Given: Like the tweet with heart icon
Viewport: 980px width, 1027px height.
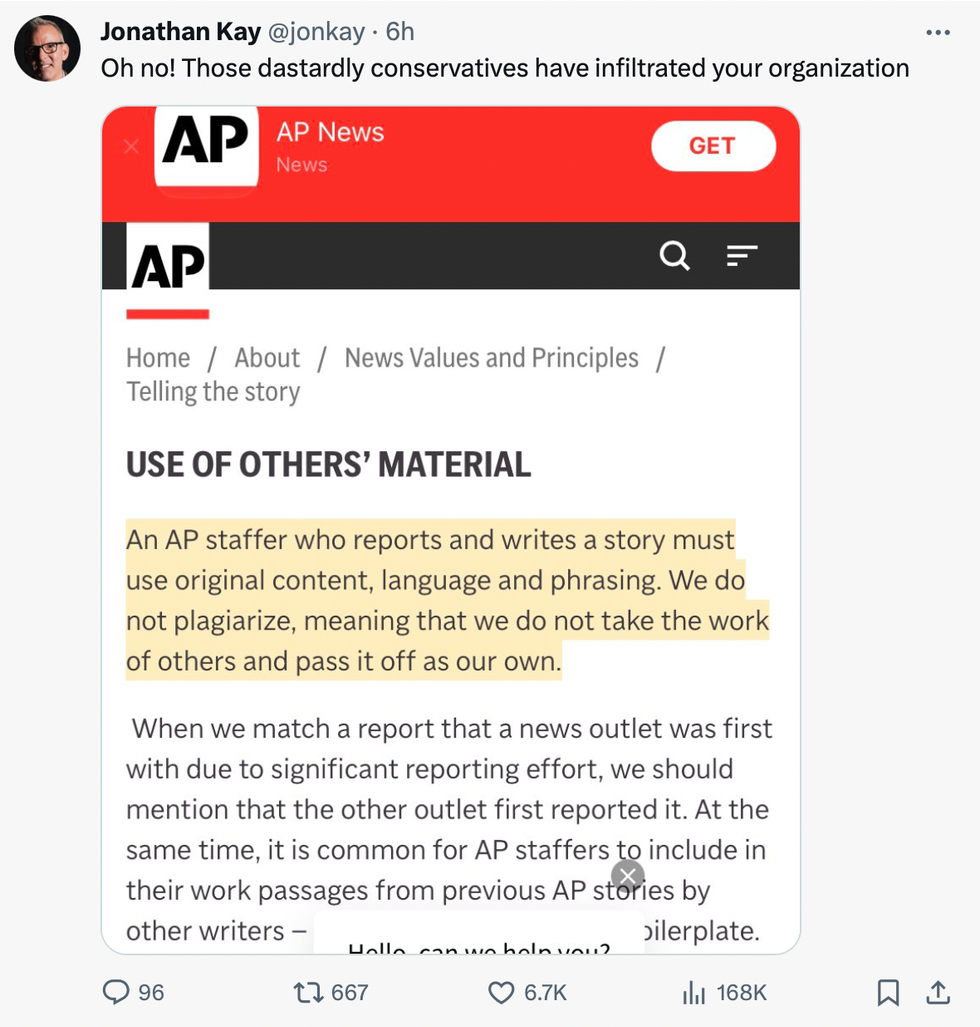Looking at the screenshot, I should pyautogui.click(x=501, y=992).
